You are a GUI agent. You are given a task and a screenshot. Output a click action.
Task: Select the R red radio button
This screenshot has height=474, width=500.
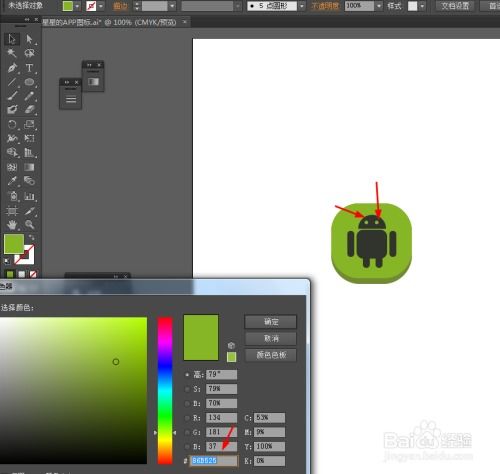pos(187,418)
